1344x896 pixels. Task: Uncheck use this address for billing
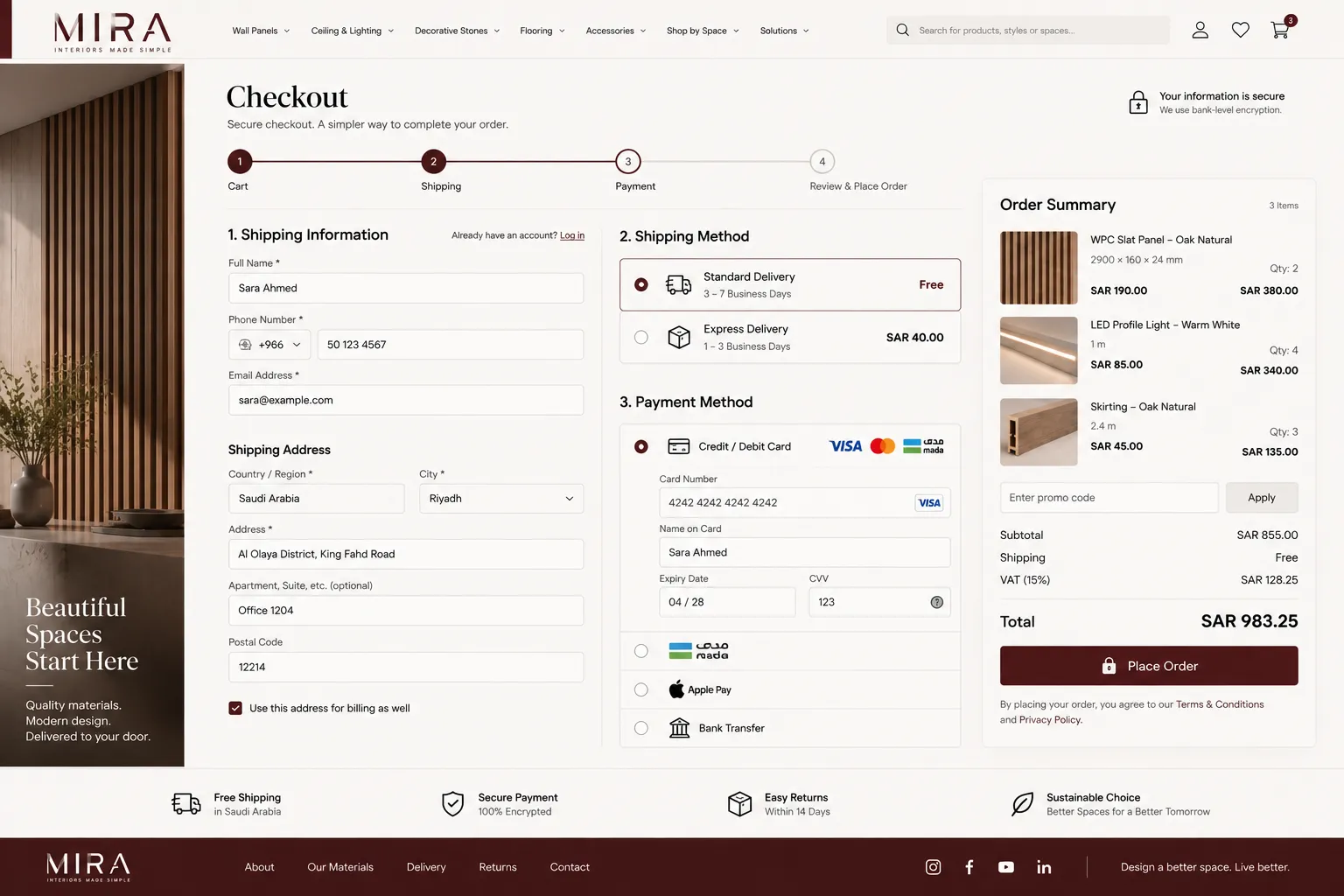coord(235,708)
